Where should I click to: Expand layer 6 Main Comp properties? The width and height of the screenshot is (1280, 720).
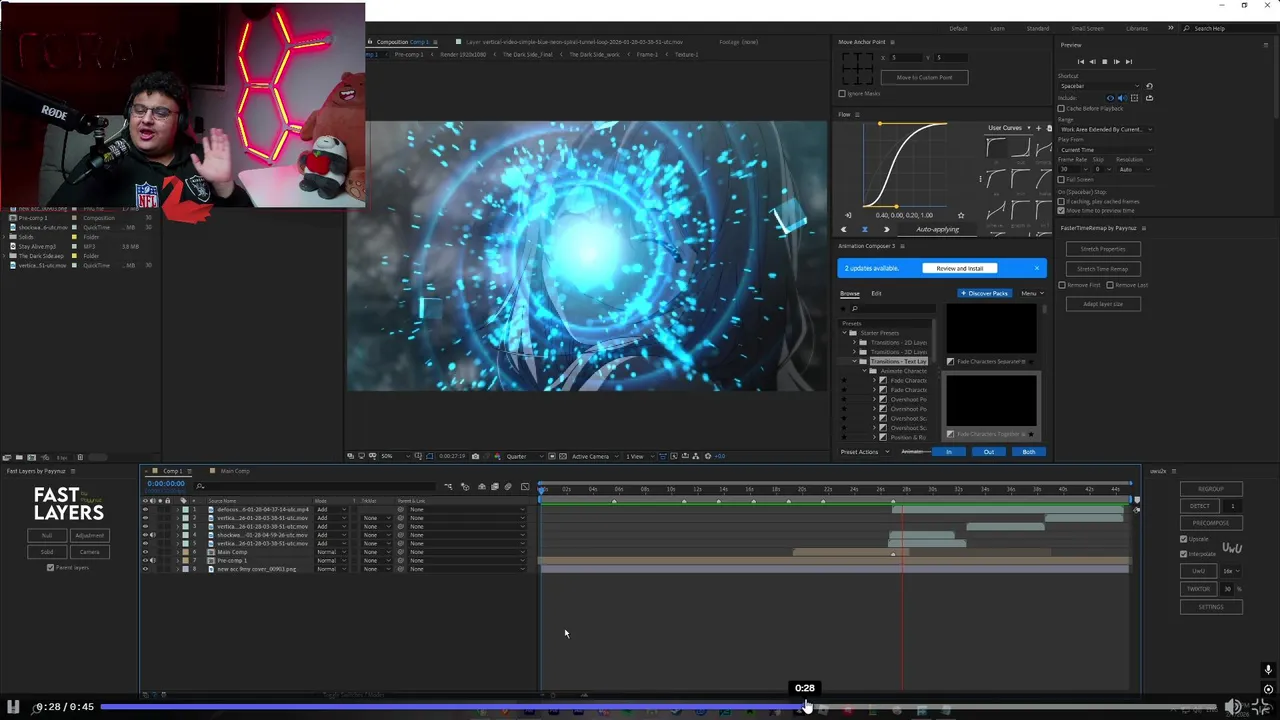[x=178, y=552]
